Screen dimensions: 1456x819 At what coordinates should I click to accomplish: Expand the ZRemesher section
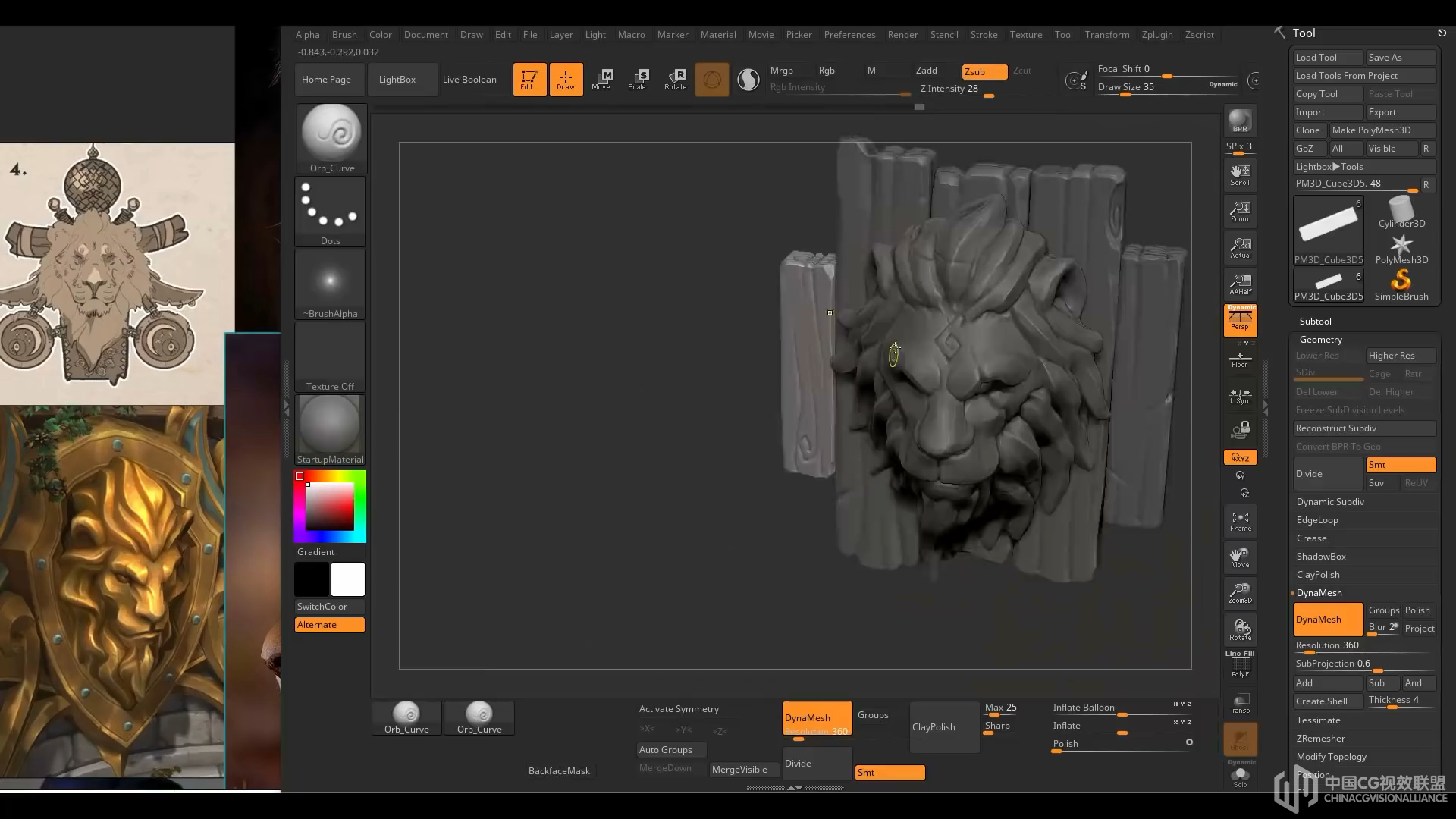1320,739
